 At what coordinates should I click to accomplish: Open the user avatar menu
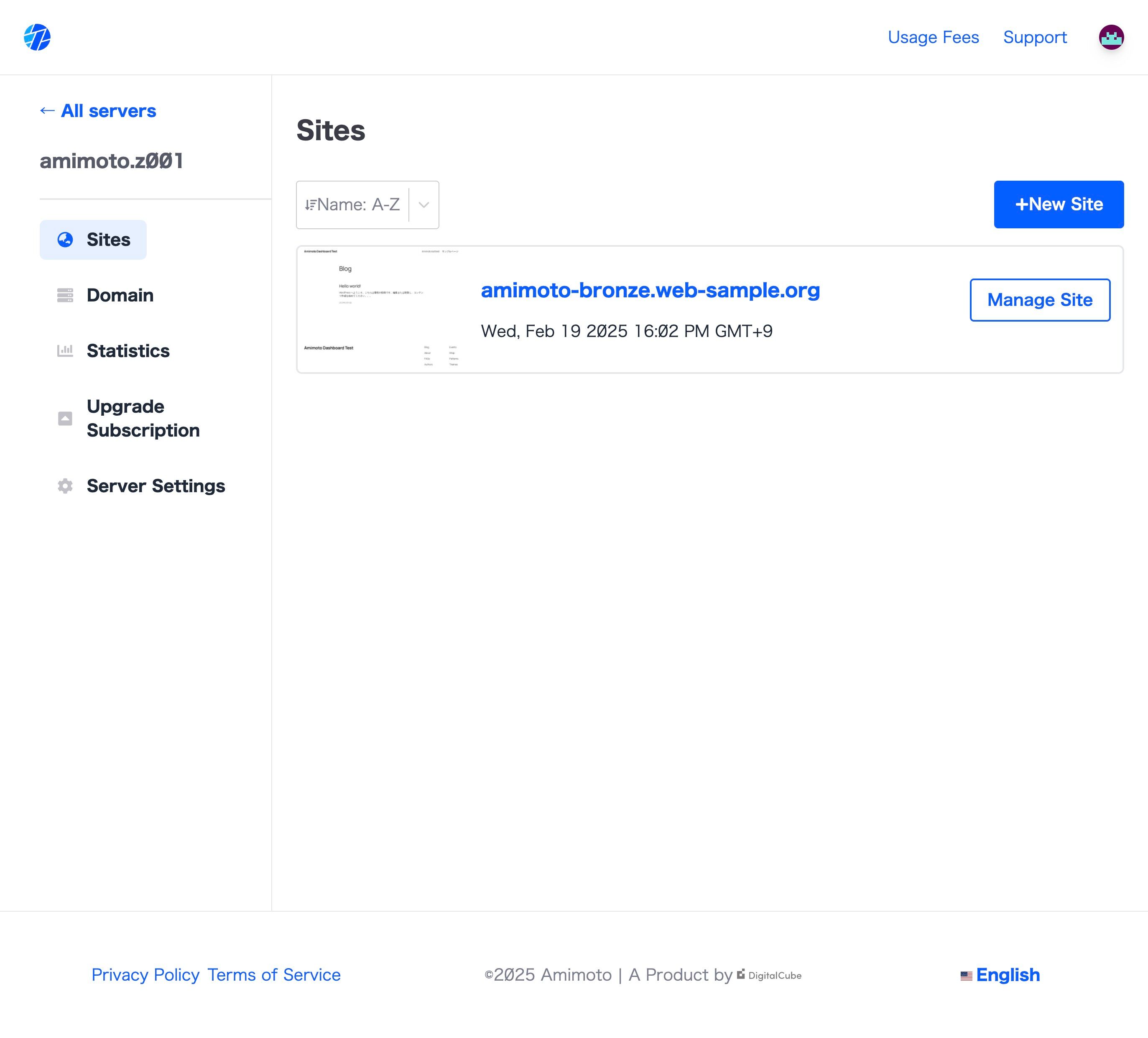click(x=1110, y=37)
